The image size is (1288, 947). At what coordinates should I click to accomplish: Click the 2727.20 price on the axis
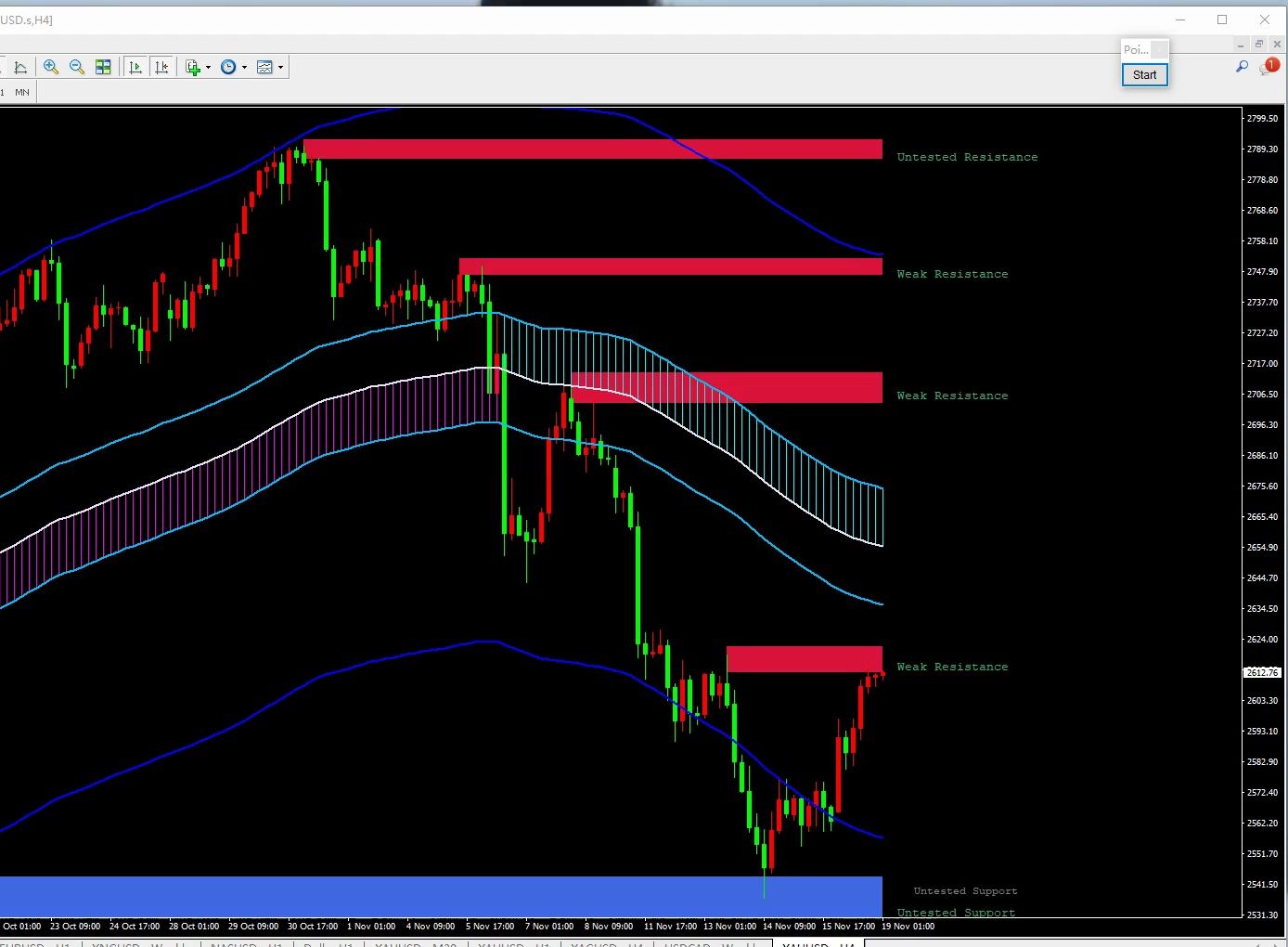click(1262, 333)
